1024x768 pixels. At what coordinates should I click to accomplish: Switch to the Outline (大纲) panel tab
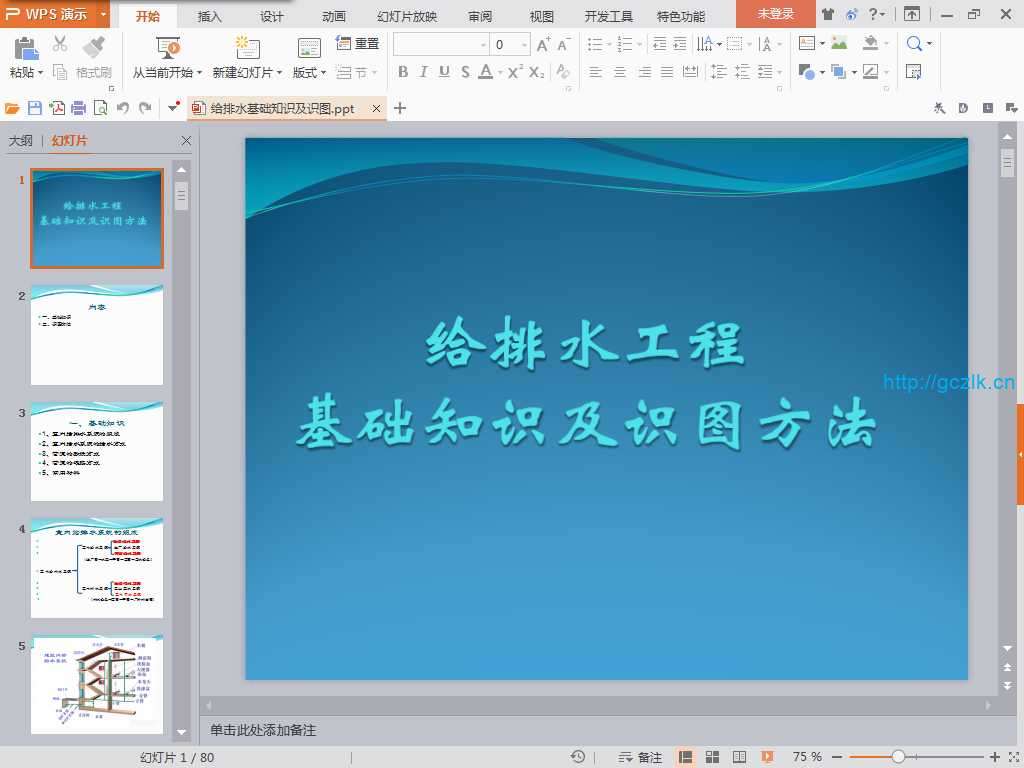click(x=20, y=141)
